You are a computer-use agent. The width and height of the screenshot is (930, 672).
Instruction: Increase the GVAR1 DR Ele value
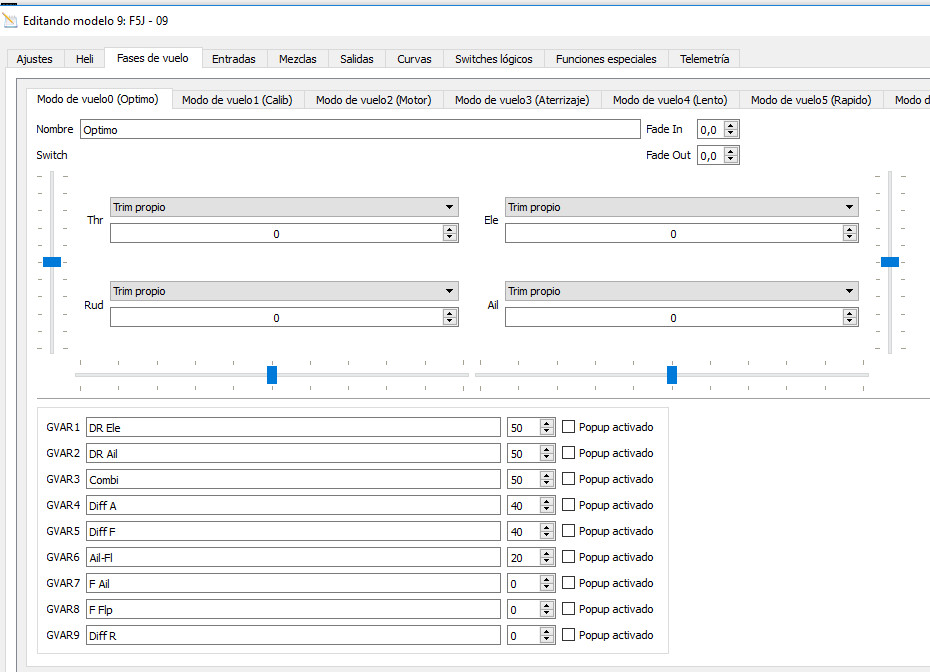click(547, 423)
